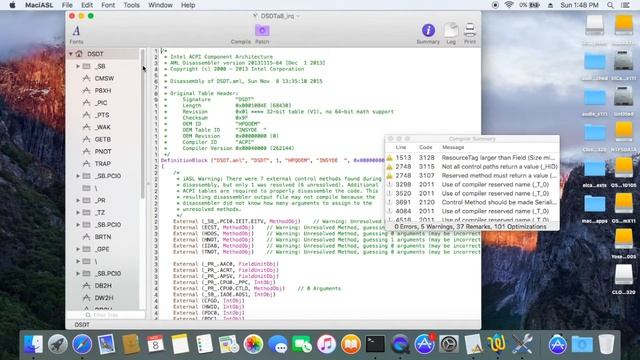Select the GETB method in tree
Image resolution: width=640 pixels, height=360 pixels.
click(x=102, y=139)
